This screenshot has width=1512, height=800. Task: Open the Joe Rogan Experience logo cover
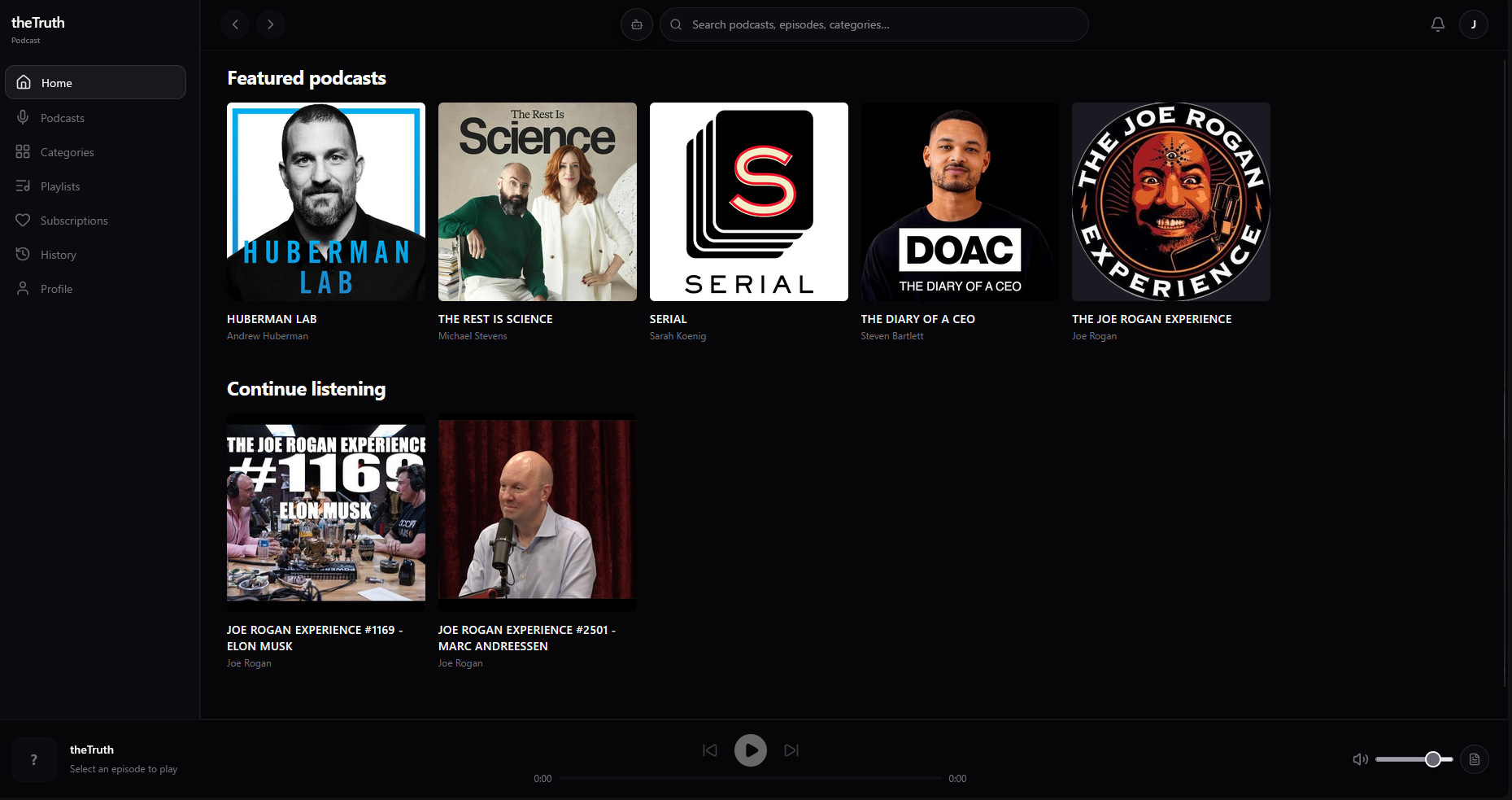point(1171,202)
